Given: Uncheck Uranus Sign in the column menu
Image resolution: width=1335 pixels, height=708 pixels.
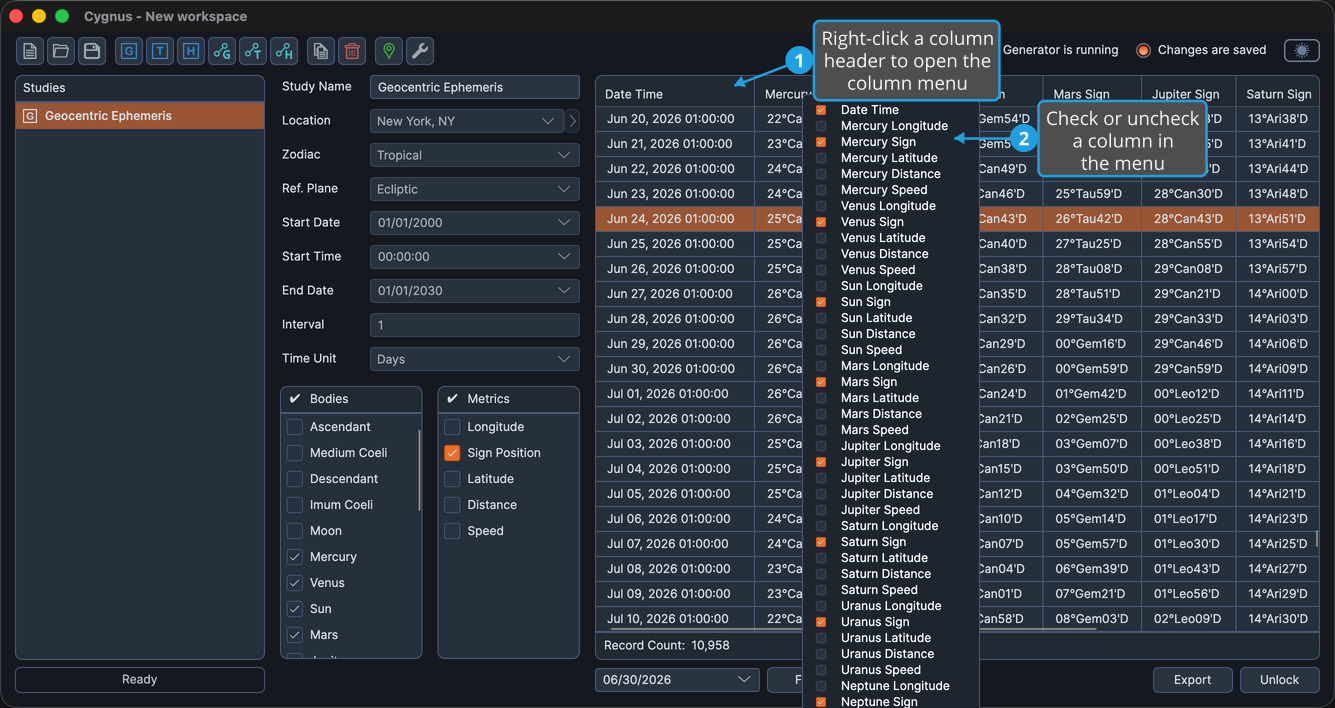Looking at the screenshot, I should pos(821,622).
